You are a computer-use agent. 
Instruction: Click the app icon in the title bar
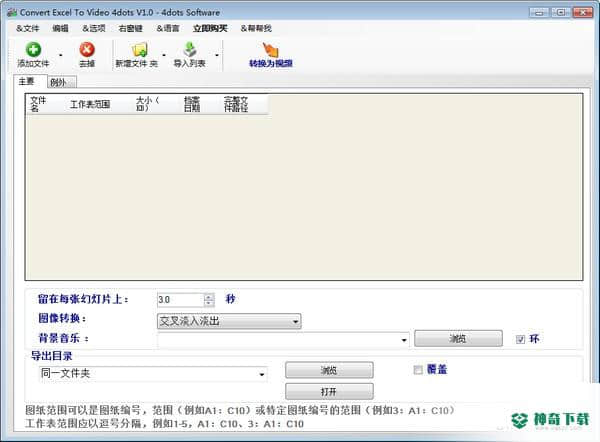12,12
